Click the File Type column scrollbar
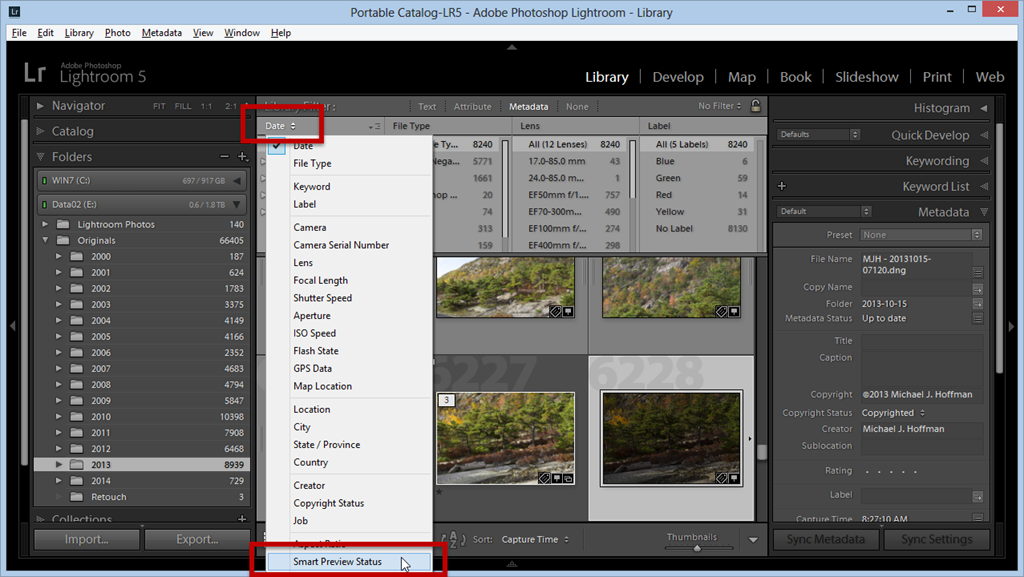This screenshot has width=1024, height=577. [505, 188]
